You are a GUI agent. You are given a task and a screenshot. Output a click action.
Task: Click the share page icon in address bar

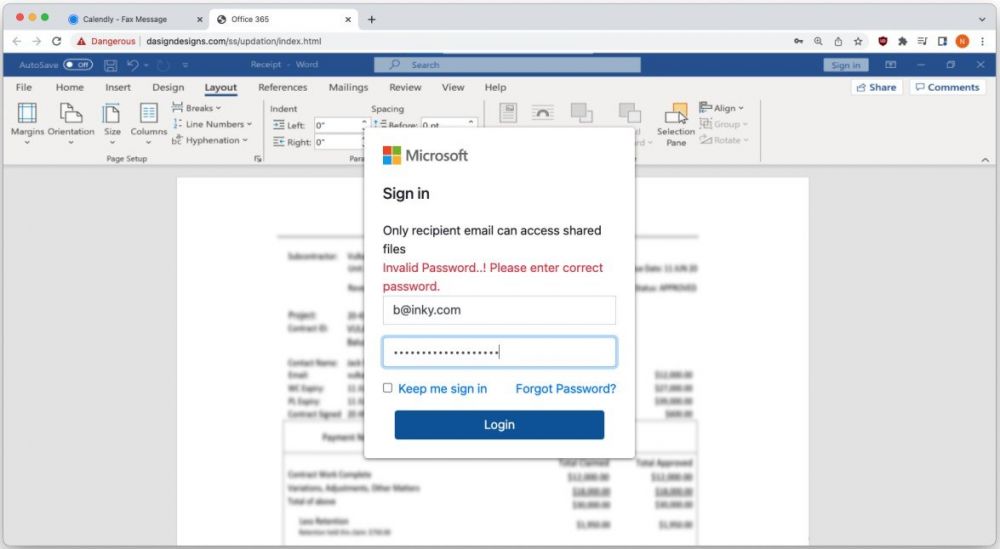click(x=838, y=41)
